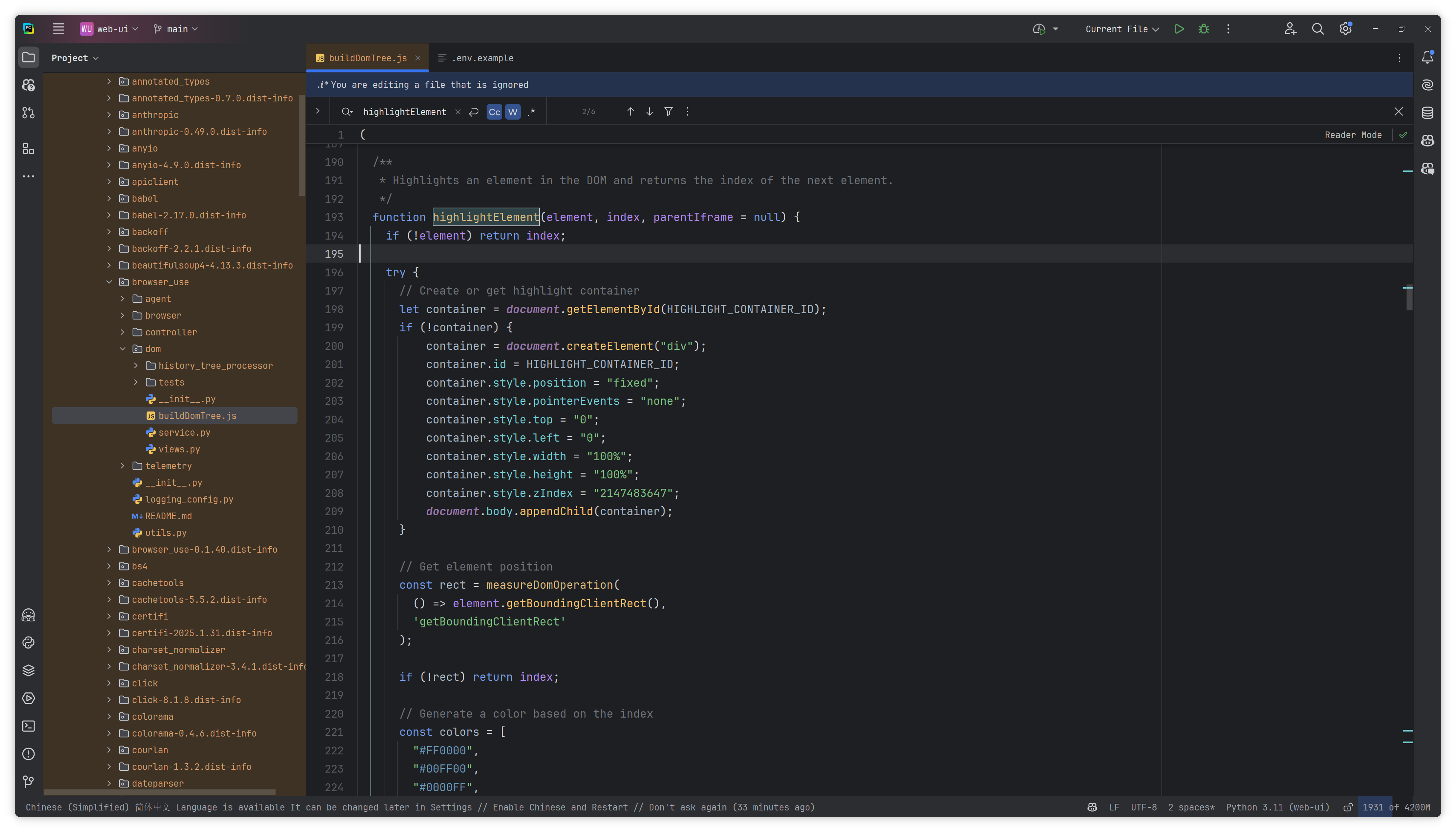Click Reader Mode in the editor
Screen dimensions: 1456x832
coord(1353,135)
